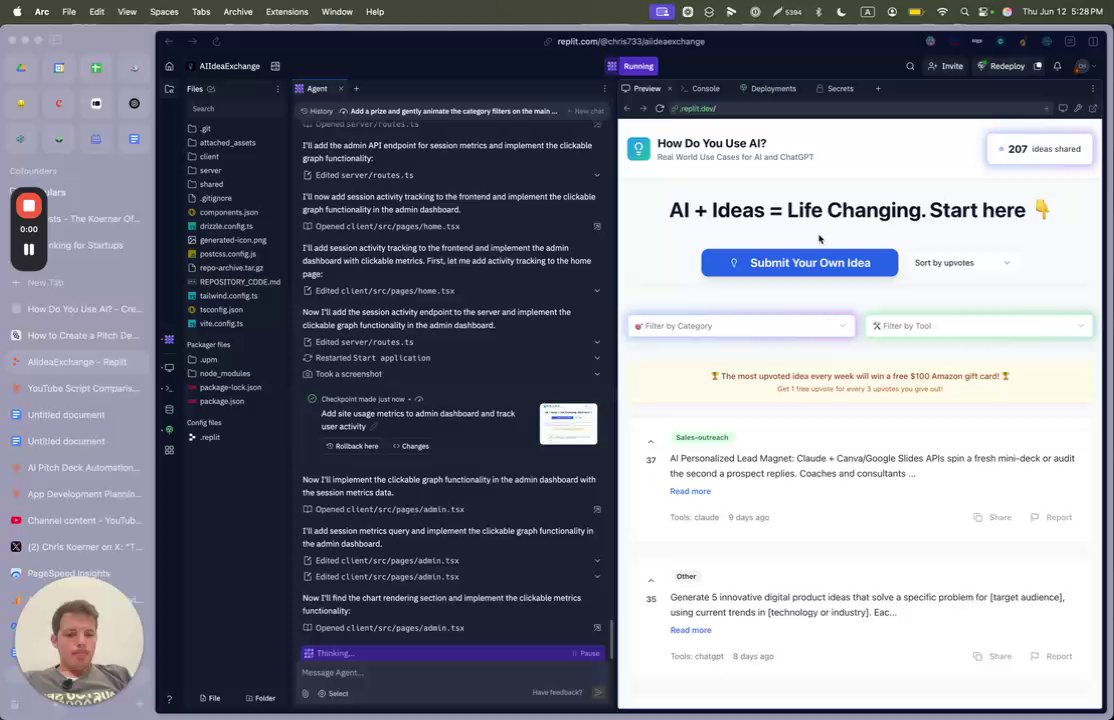1114x720 pixels.
Task: Open the Database tool in the left rail
Action: point(169,409)
